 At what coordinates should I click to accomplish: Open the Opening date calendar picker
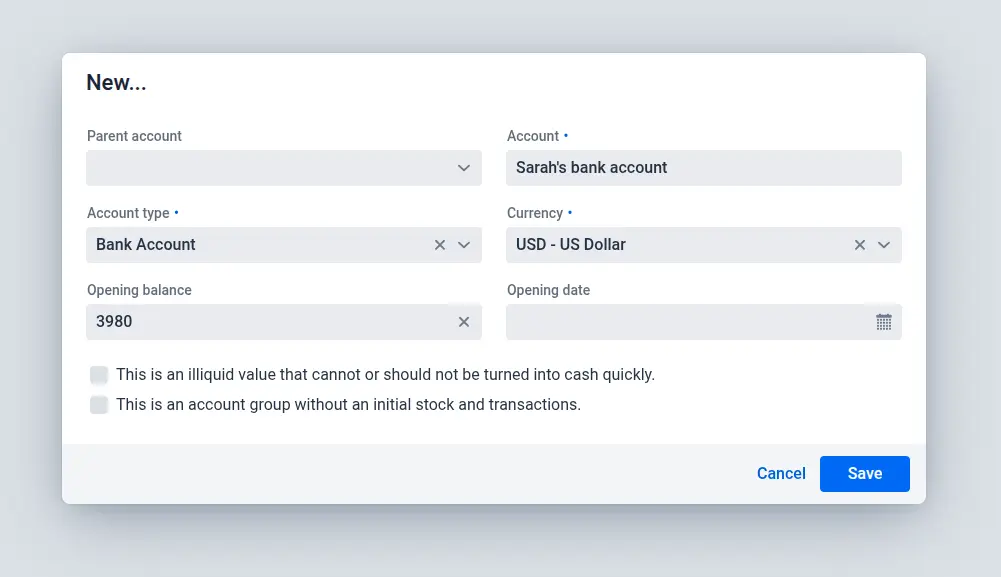[x=883, y=322]
